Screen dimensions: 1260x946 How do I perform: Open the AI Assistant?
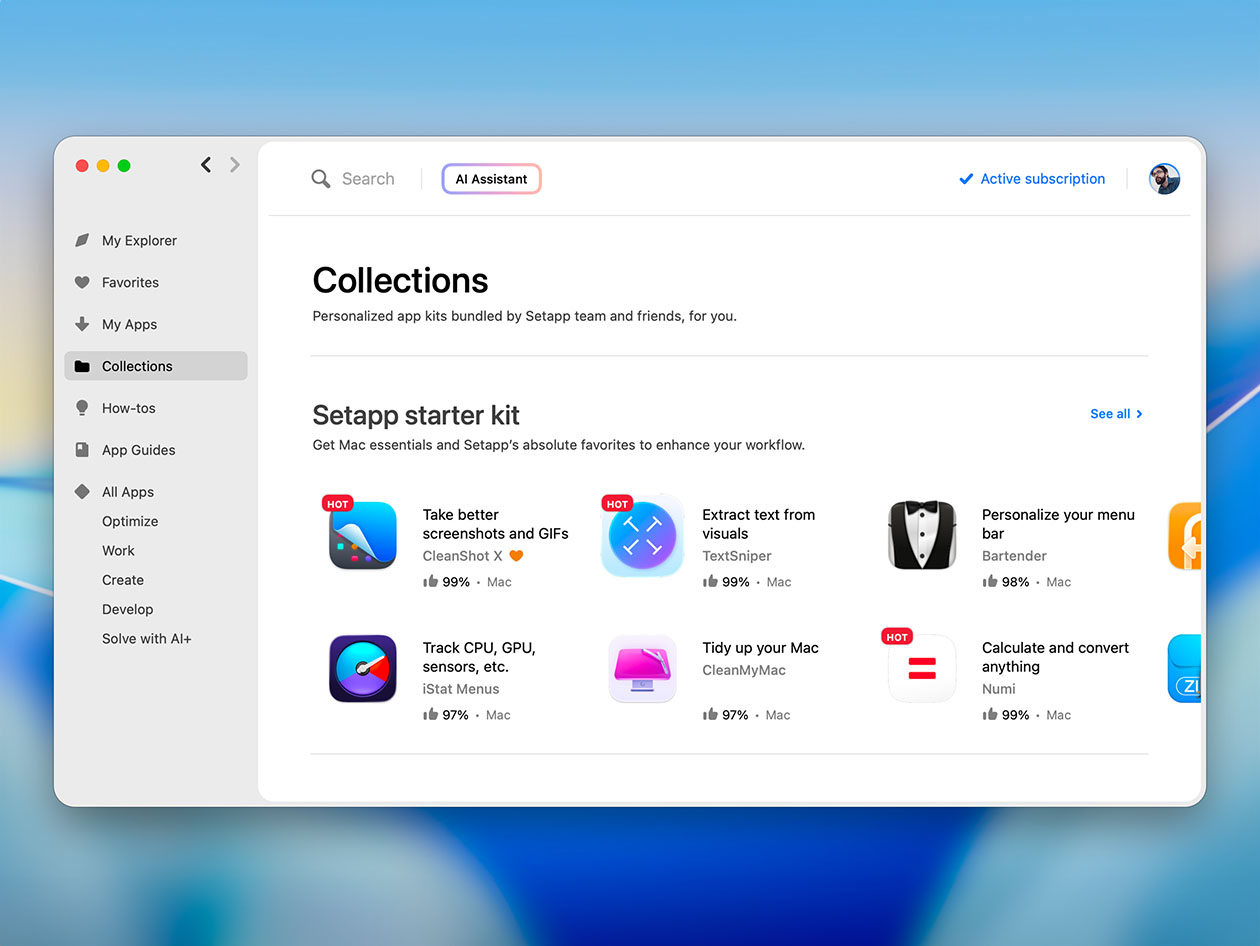pyautogui.click(x=491, y=178)
